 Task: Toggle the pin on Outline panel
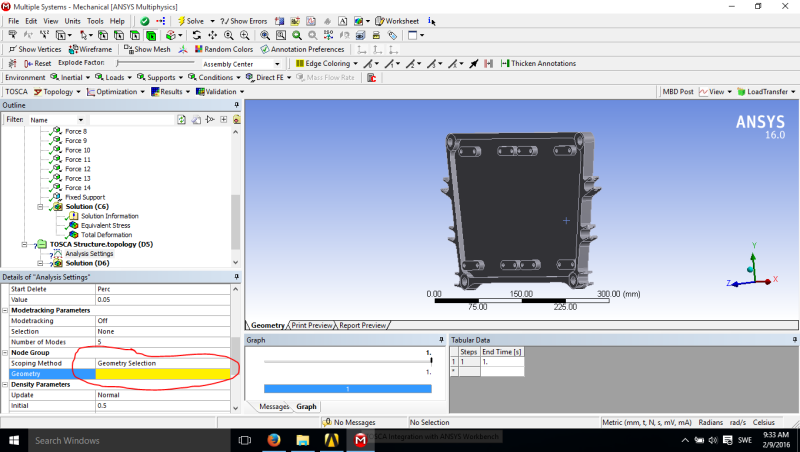click(x=236, y=105)
